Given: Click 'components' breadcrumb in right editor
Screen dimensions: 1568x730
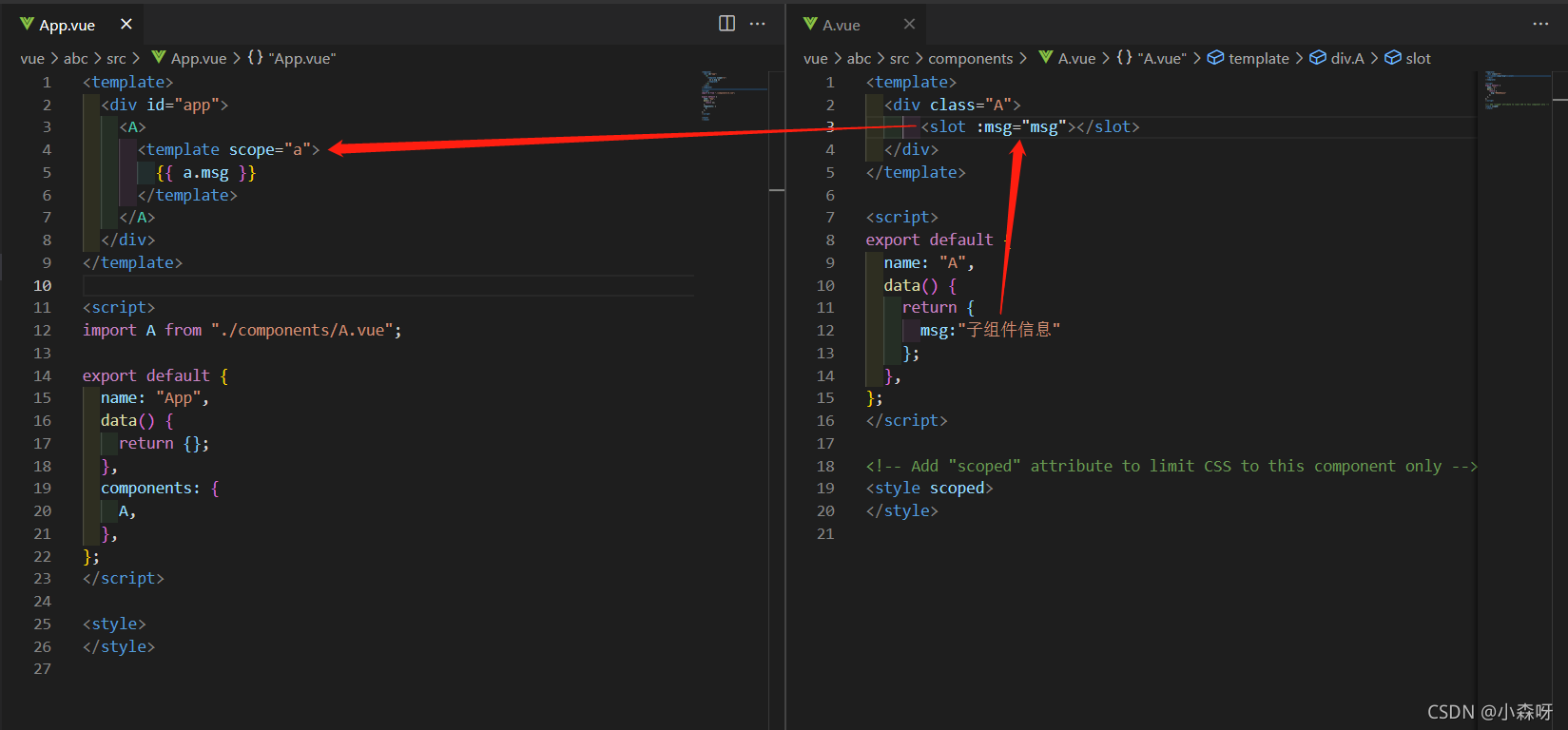Looking at the screenshot, I should [x=970, y=58].
